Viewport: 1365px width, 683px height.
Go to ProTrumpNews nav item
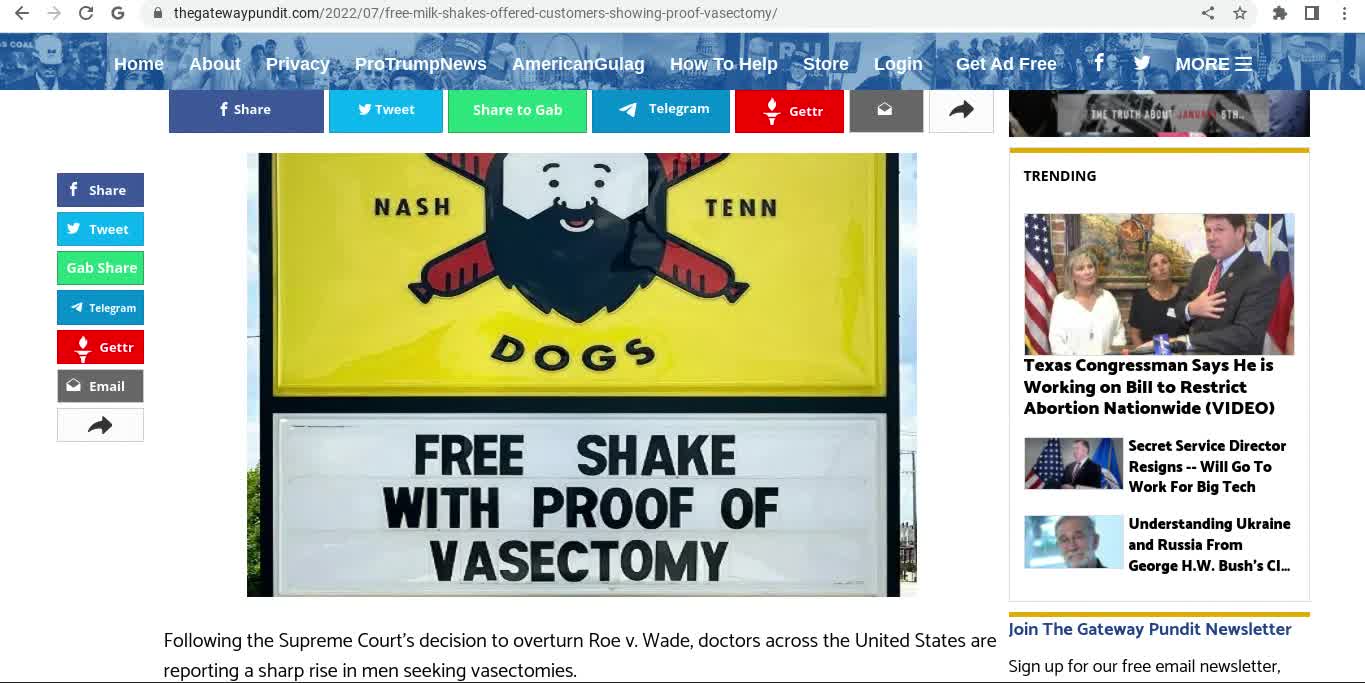click(x=420, y=64)
